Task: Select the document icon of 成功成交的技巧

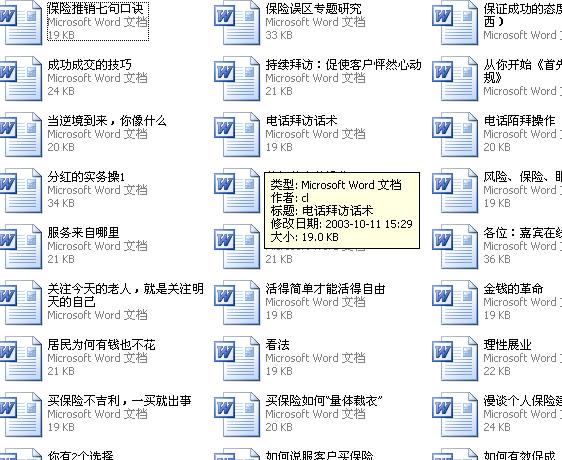Action: point(20,79)
